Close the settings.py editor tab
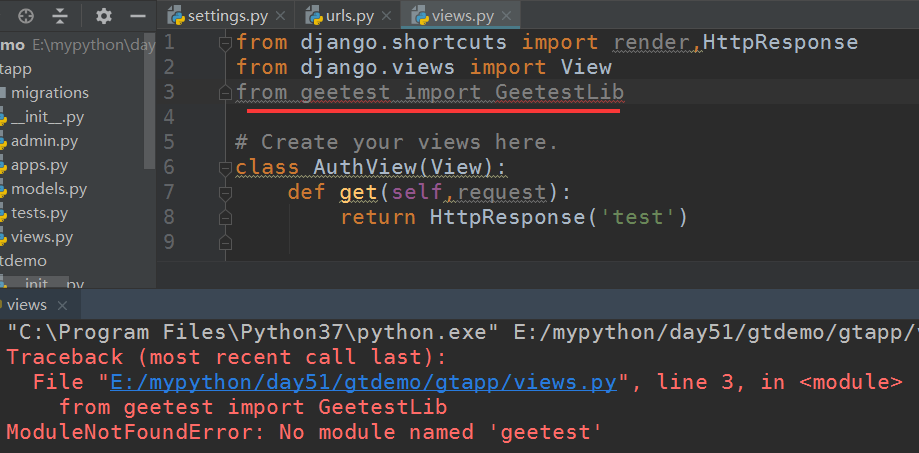The width and height of the screenshot is (919, 453). click(280, 17)
